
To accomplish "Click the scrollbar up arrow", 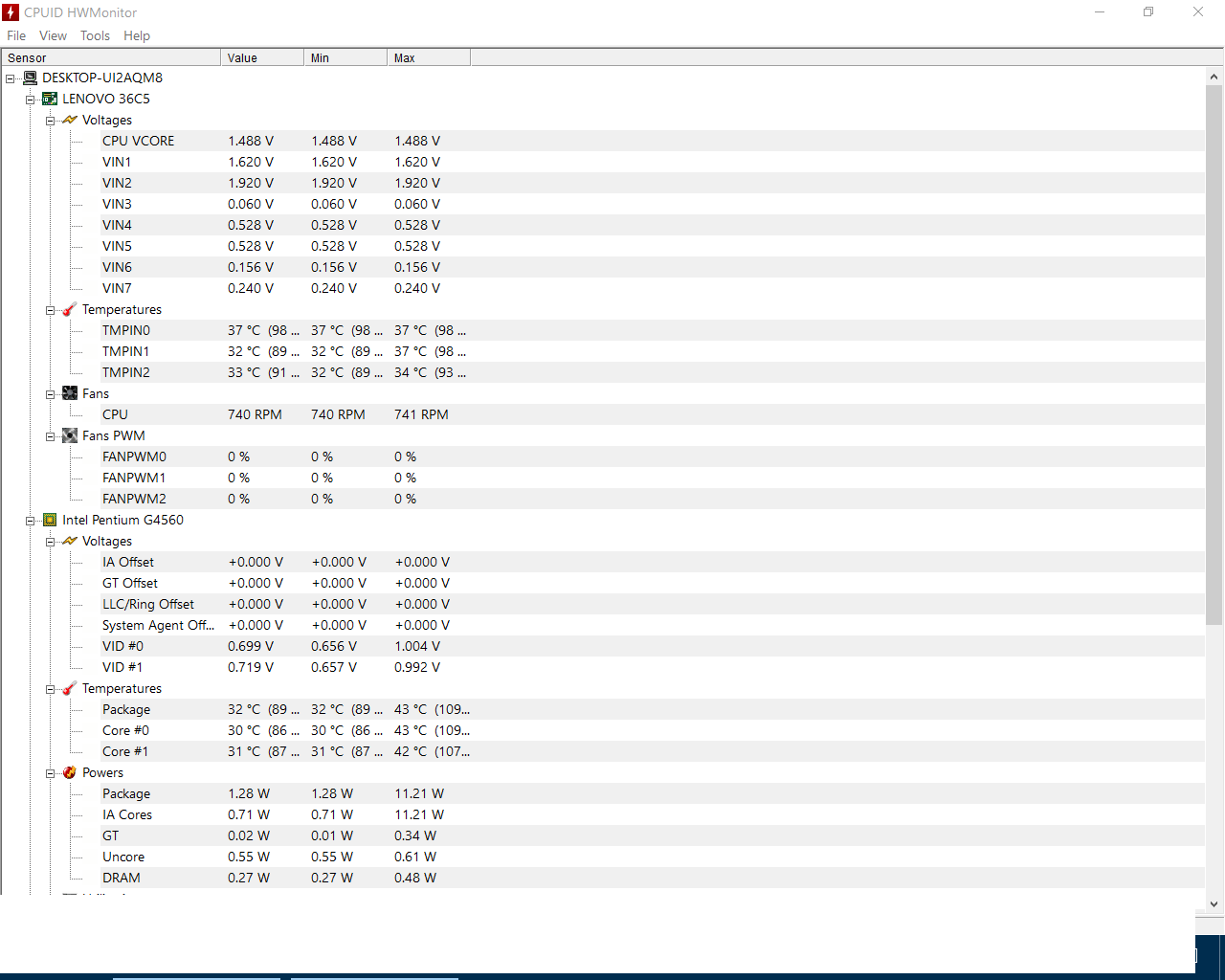I will (1214, 76).
